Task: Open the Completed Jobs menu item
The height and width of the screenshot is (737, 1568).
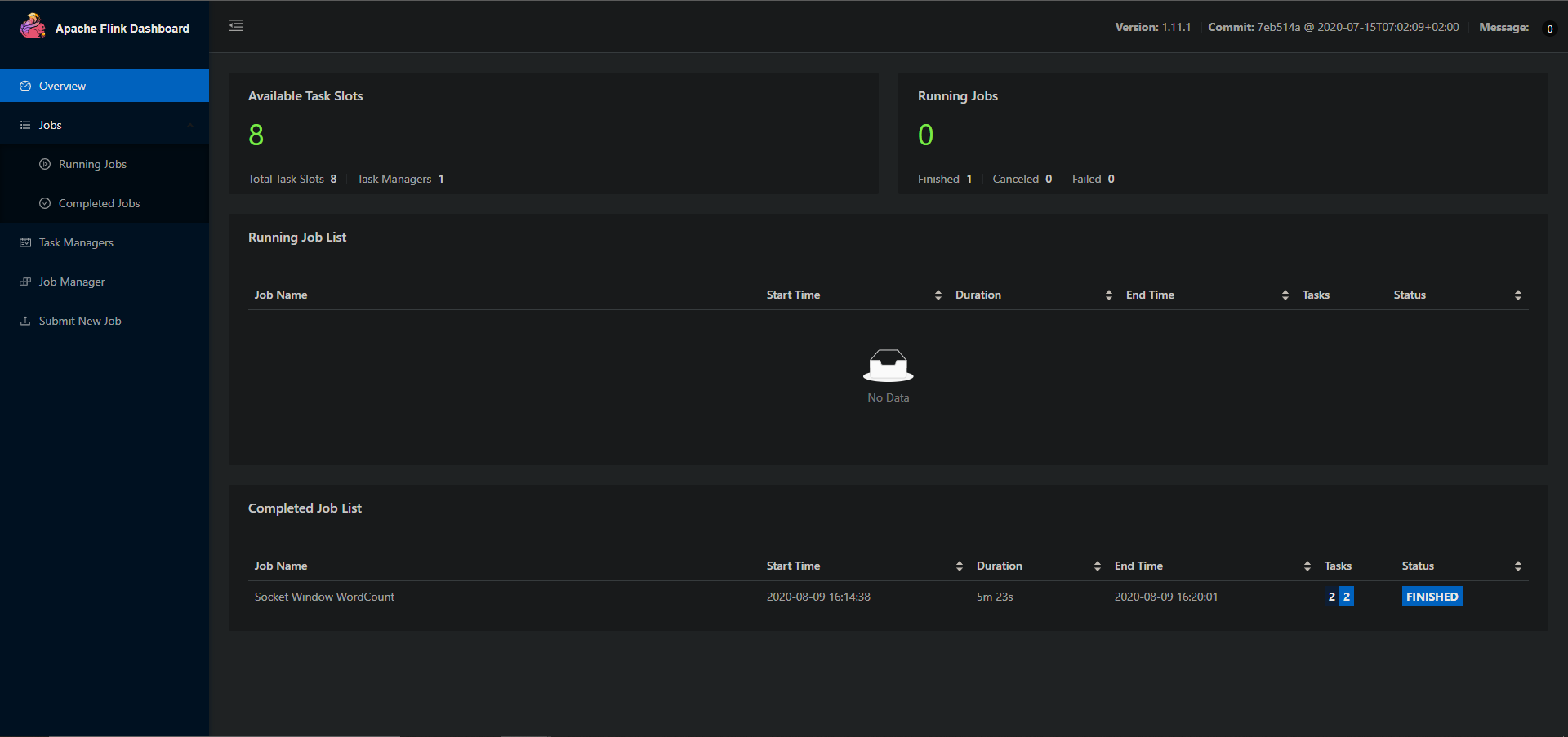Action: 105,203
